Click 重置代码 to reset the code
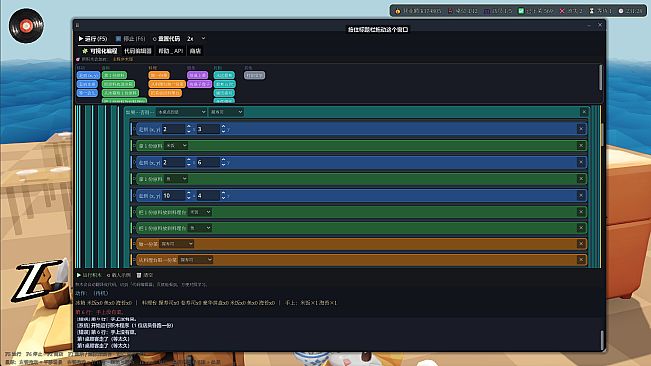The height and width of the screenshot is (366, 651). (166, 39)
